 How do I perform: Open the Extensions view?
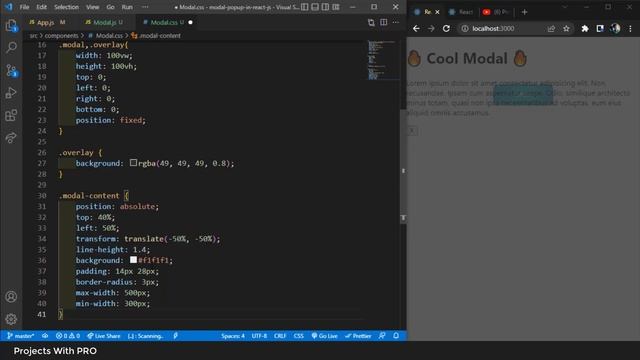[x=11, y=116]
